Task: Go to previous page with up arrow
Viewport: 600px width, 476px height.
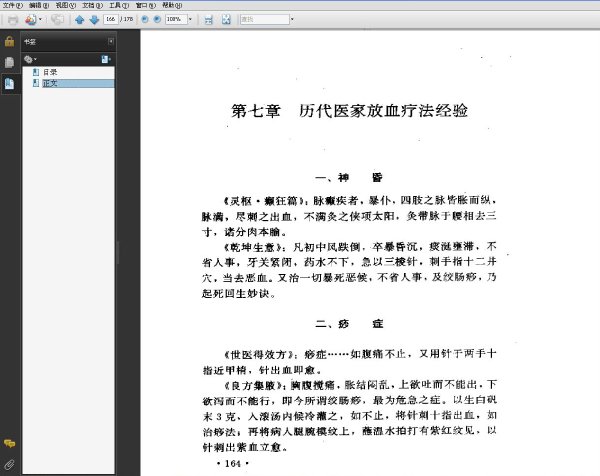Action: 80,20
